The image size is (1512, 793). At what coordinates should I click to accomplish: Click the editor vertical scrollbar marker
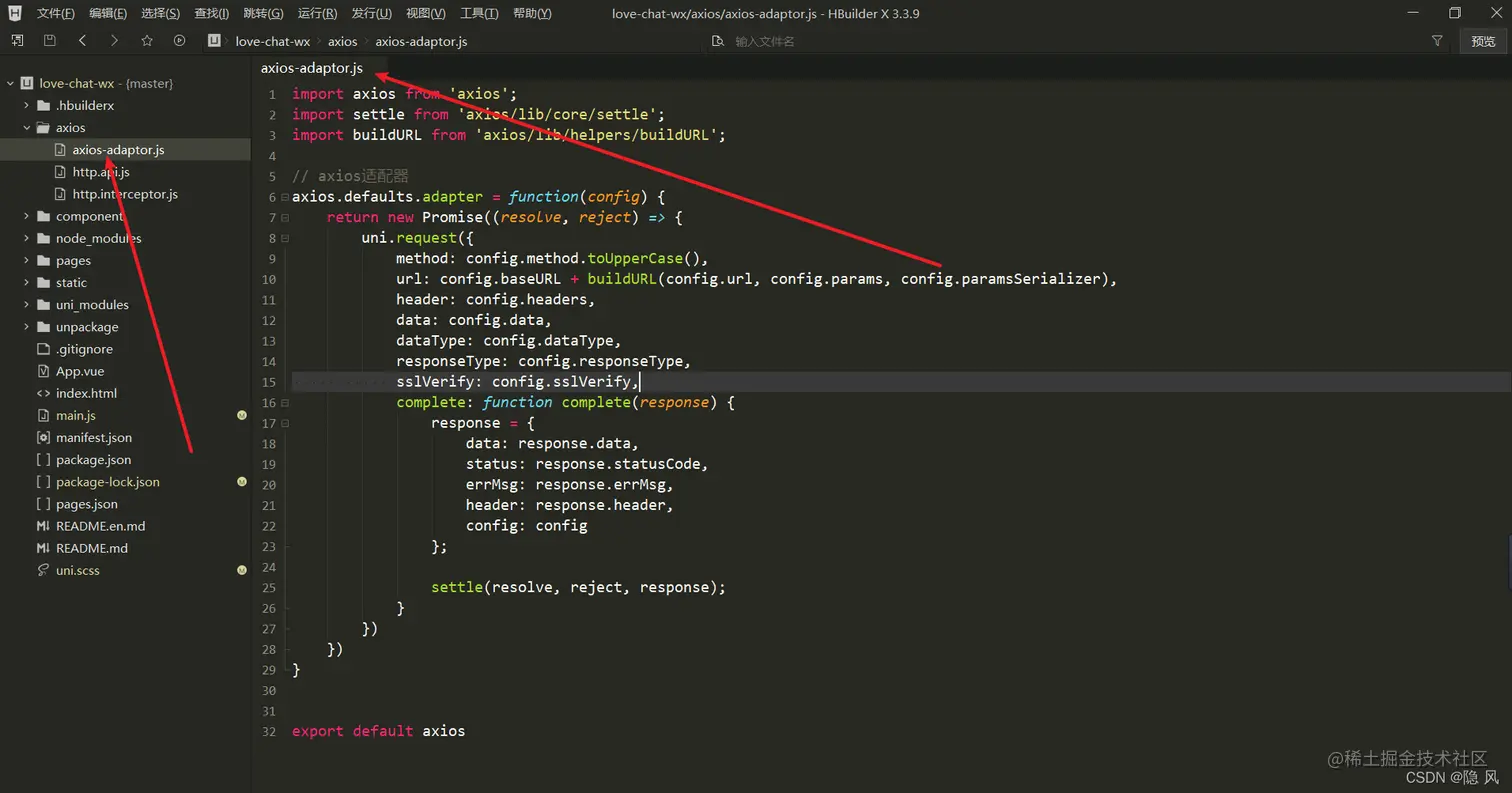[x=1509, y=560]
